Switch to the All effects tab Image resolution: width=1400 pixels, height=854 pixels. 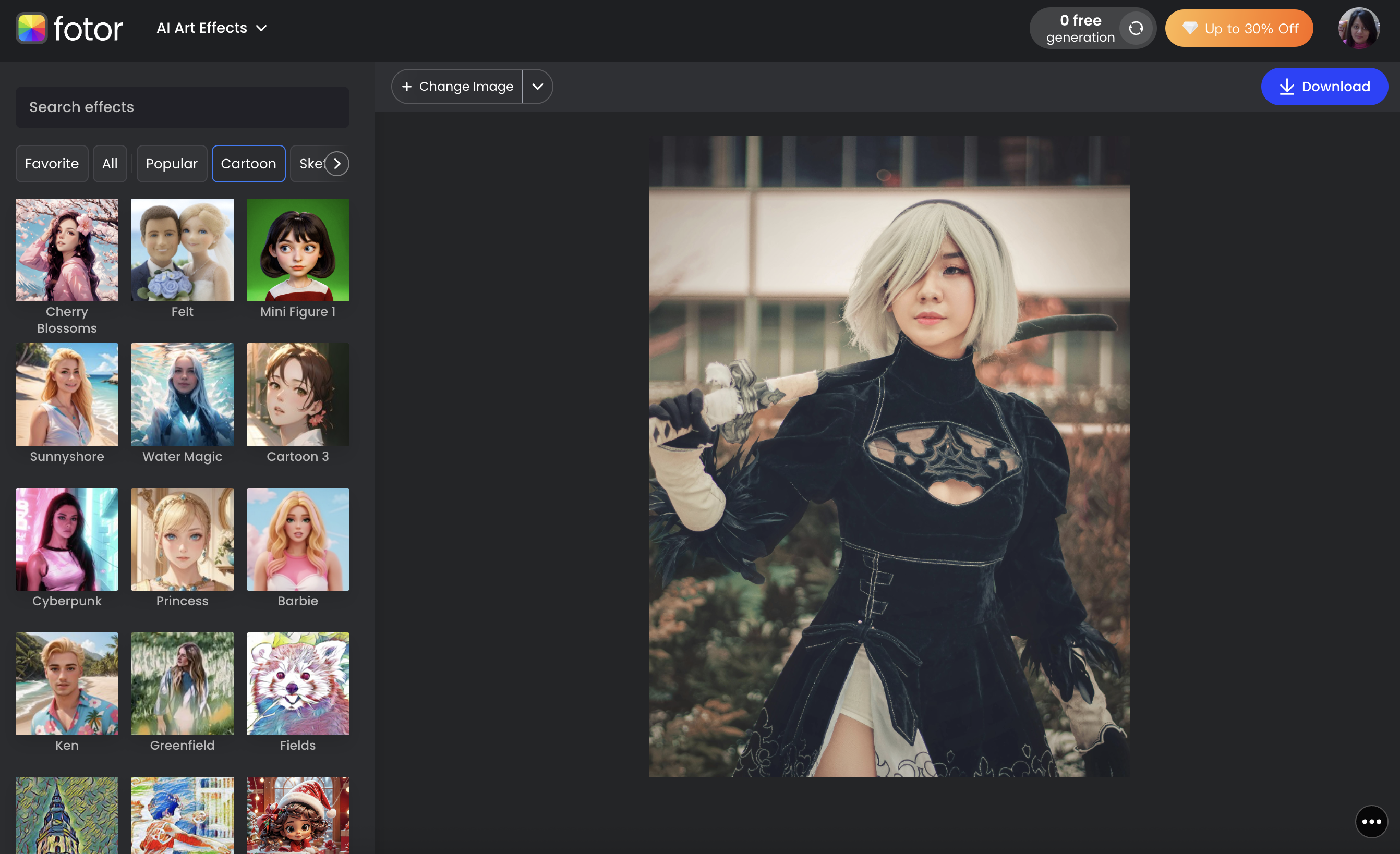(x=110, y=164)
